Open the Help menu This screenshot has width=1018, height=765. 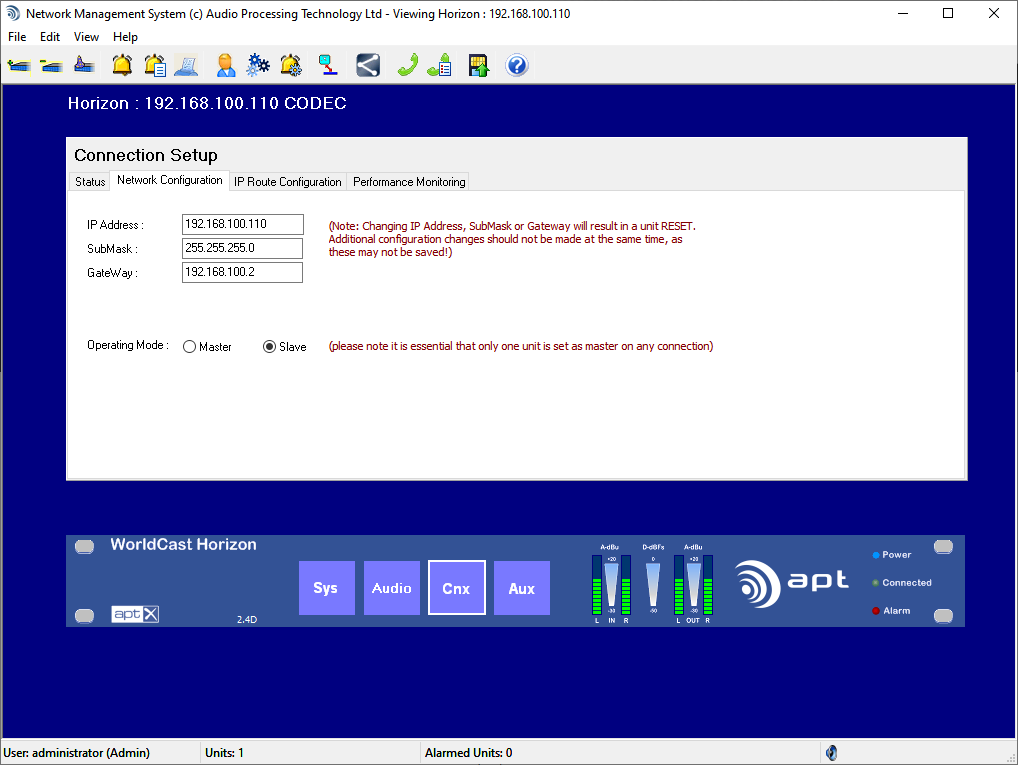(125, 37)
